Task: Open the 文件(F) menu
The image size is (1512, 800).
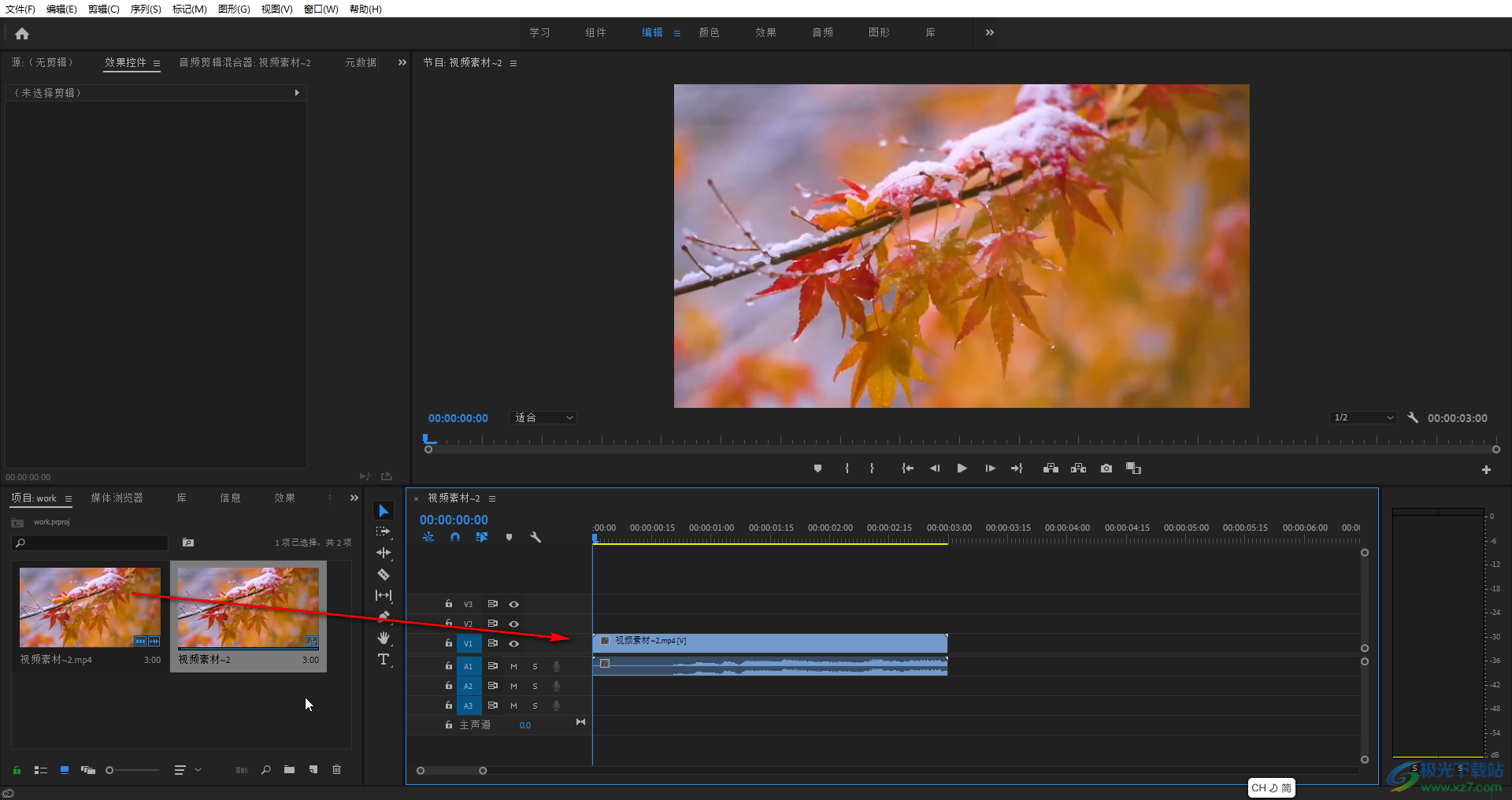Action: coord(20,9)
